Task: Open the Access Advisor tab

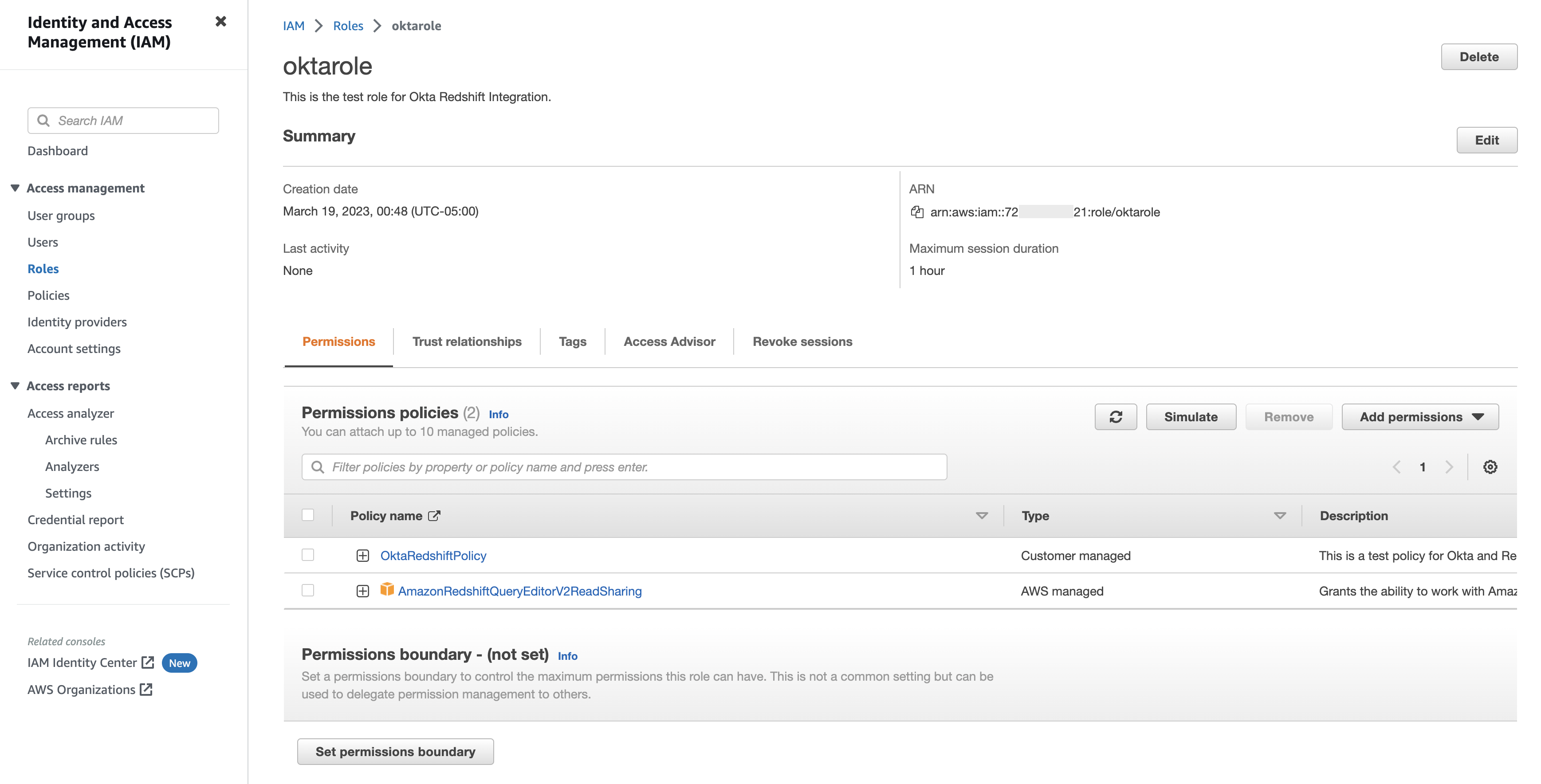Action: click(x=669, y=341)
